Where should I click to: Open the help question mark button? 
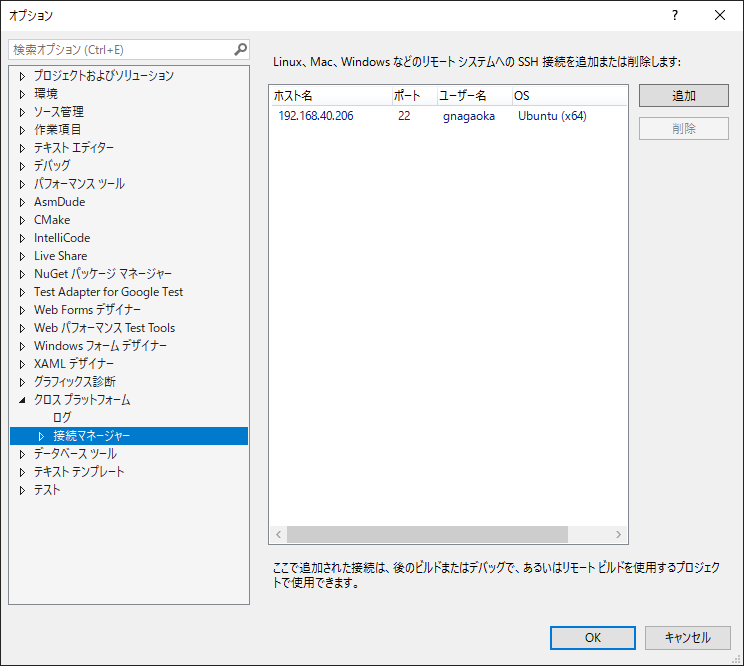click(675, 15)
